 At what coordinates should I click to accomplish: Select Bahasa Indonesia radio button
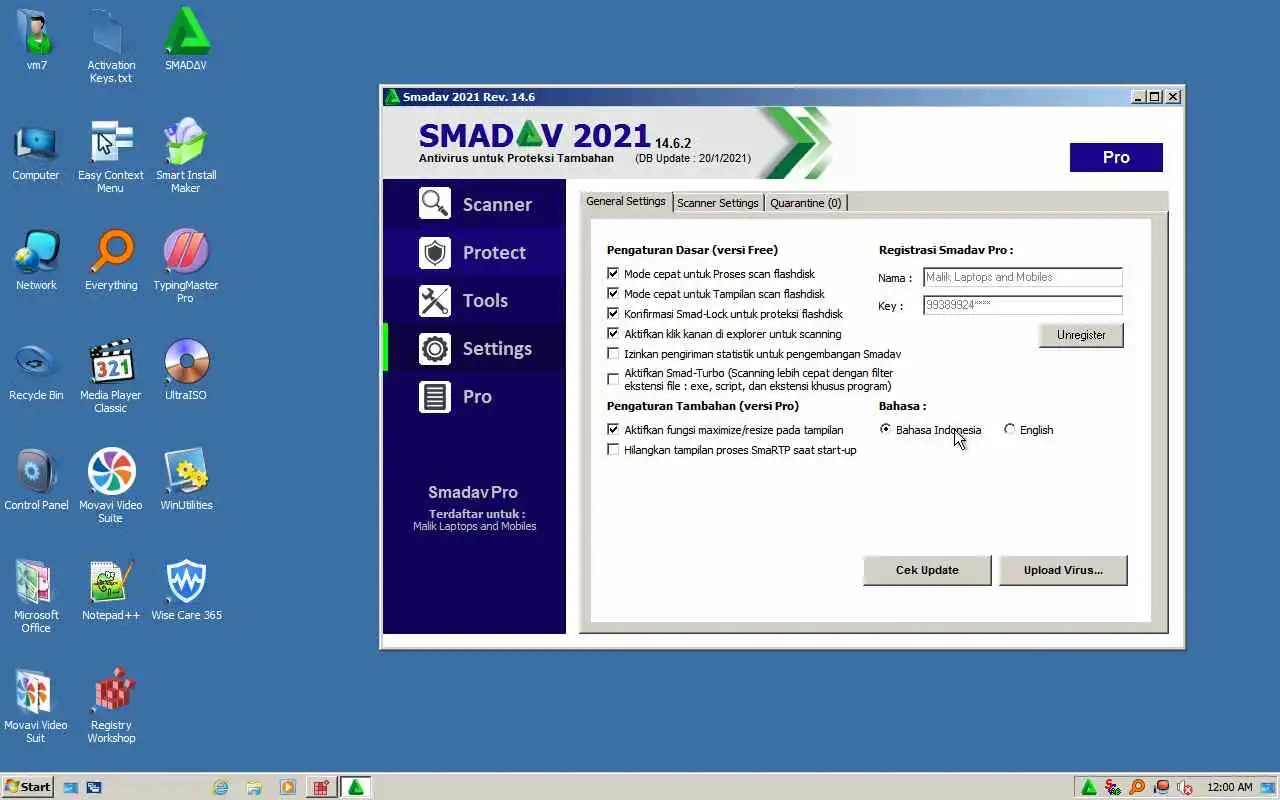click(886, 429)
